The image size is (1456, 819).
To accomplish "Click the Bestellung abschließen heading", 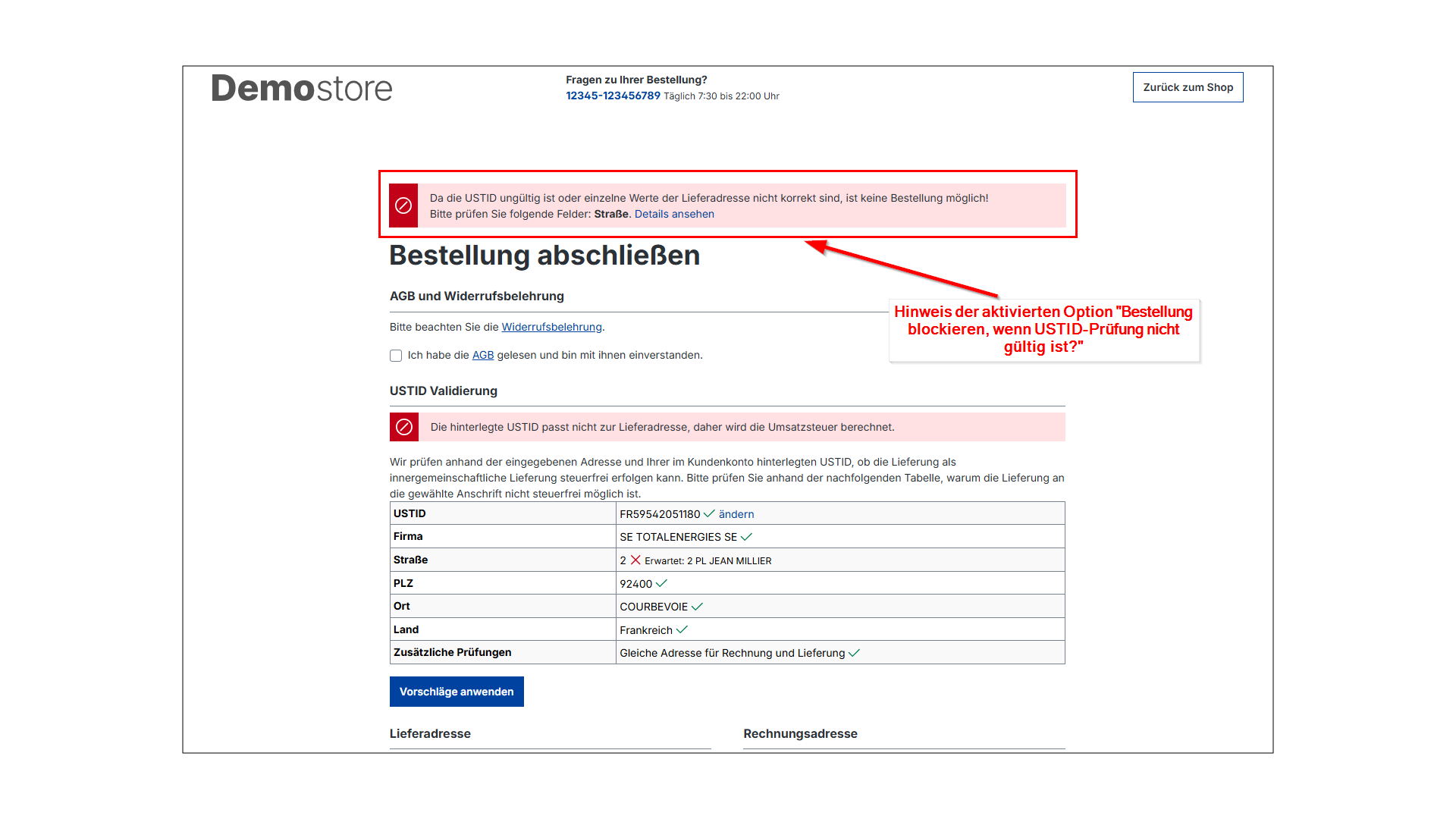I will pyautogui.click(x=544, y=256).
